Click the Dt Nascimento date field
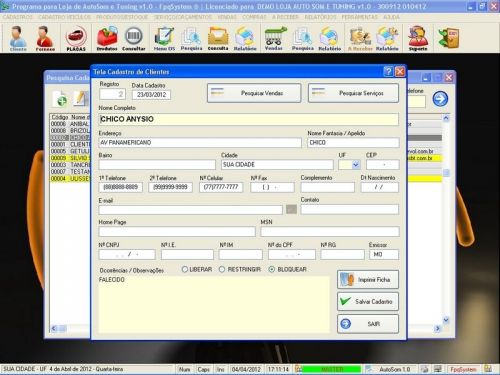This screenshot has height=375, width=500. 379,187
